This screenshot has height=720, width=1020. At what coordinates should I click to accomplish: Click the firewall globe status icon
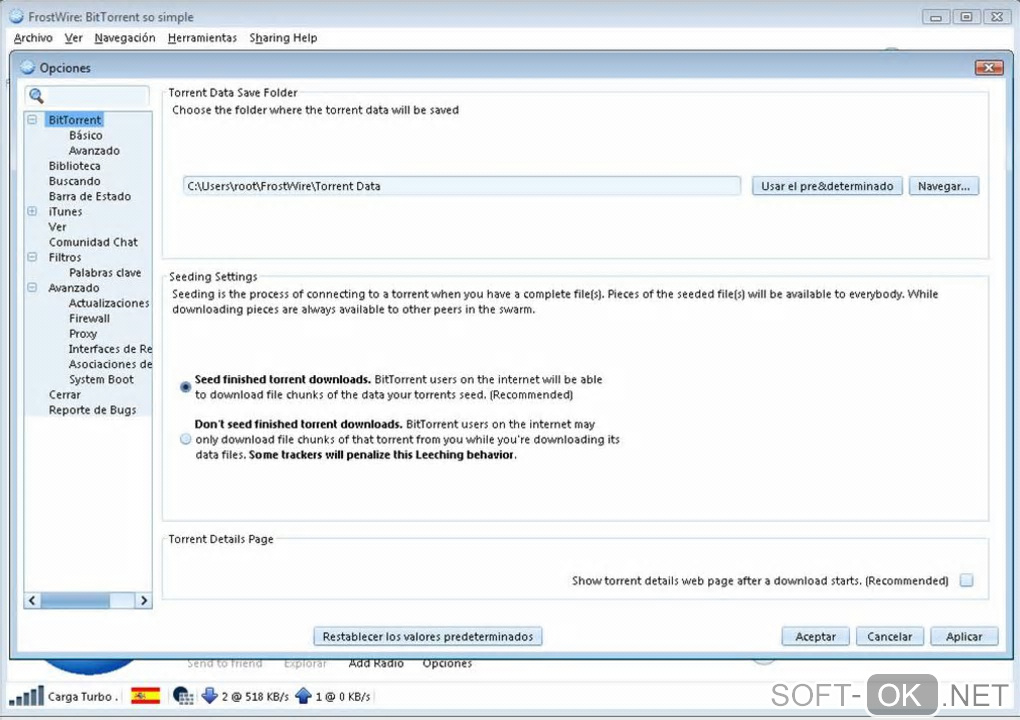point(183,696)
